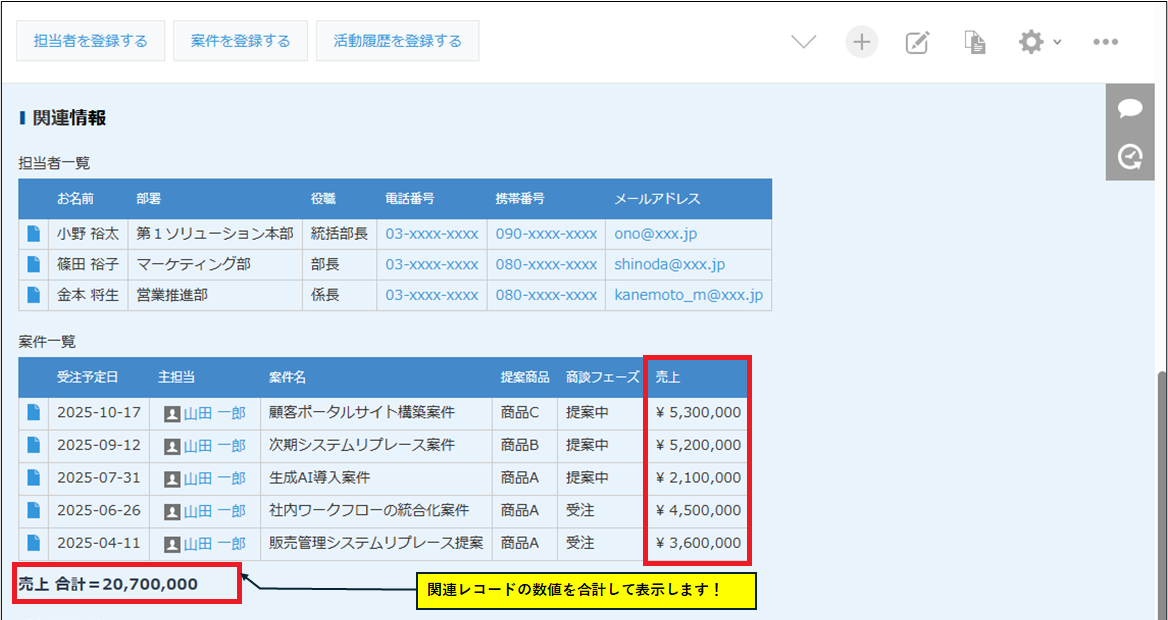The image size is (1168, 620).
Task: Click the add new record plus icon
Action: pyautogui.click(x=861, y=42)
